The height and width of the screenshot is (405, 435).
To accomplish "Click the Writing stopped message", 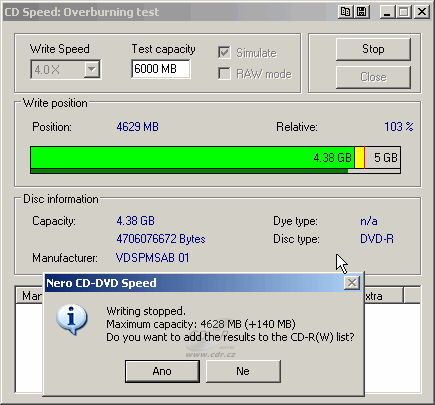I will point(146,311).
